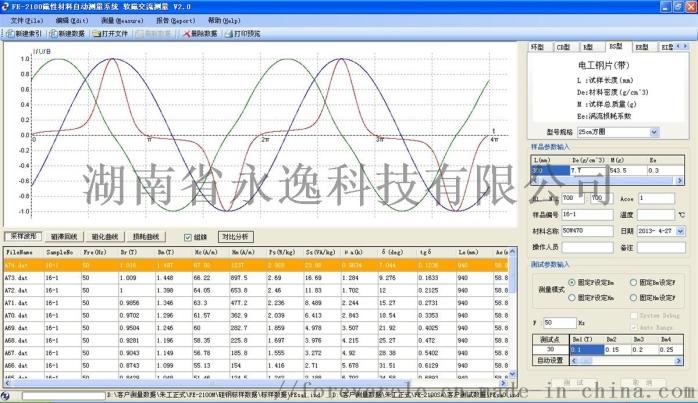
Task: Click the data table's vertical scroll-up arrow
Action: [x=512, y=252]
